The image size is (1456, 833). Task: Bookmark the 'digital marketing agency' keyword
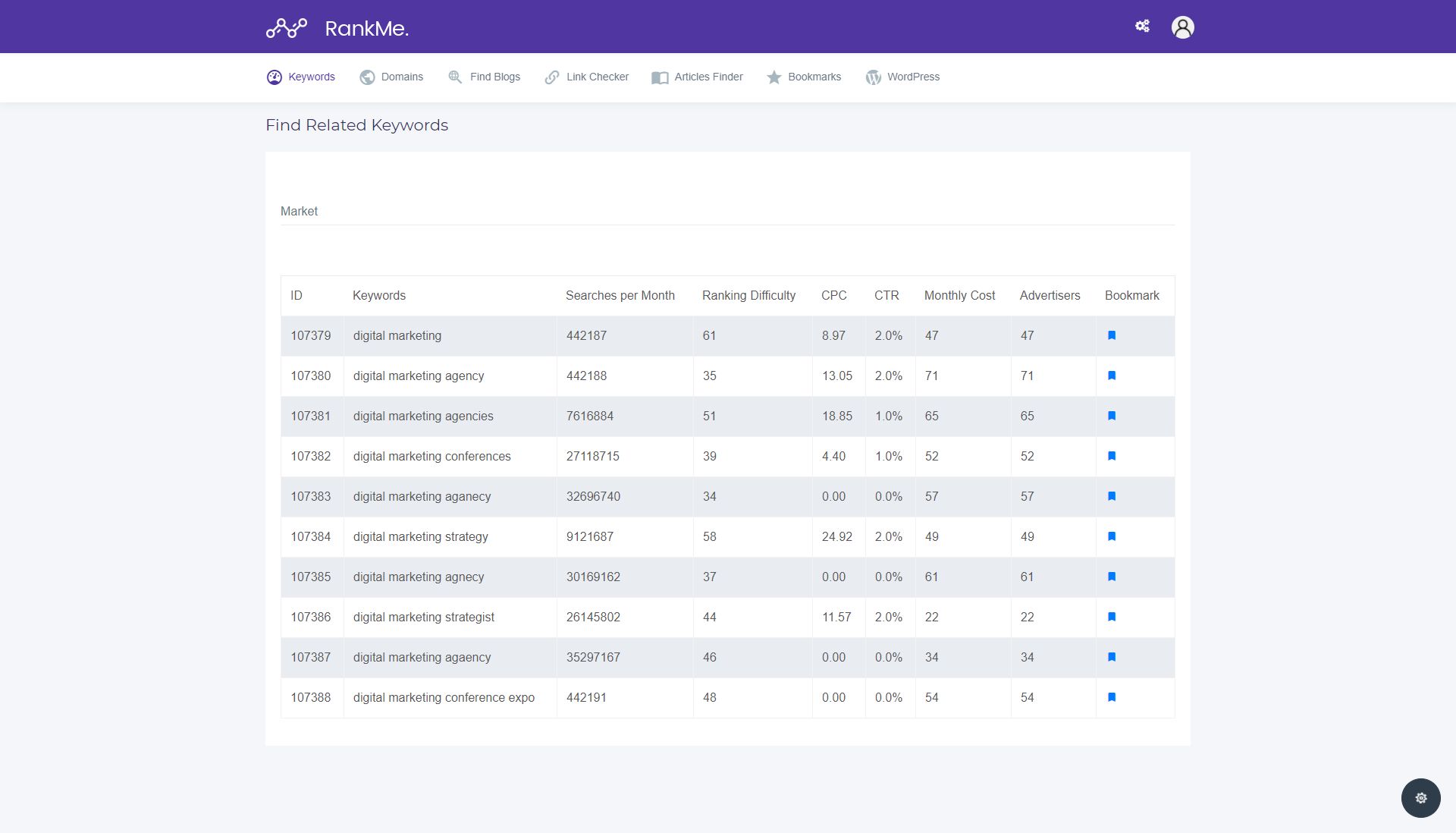tap(1112, 376)
